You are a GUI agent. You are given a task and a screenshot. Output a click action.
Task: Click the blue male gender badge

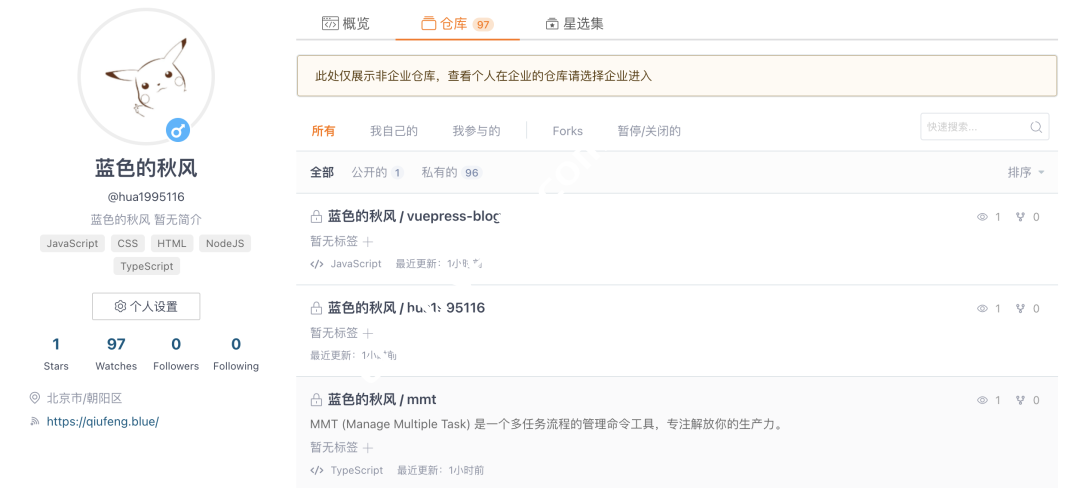[178, 129]
